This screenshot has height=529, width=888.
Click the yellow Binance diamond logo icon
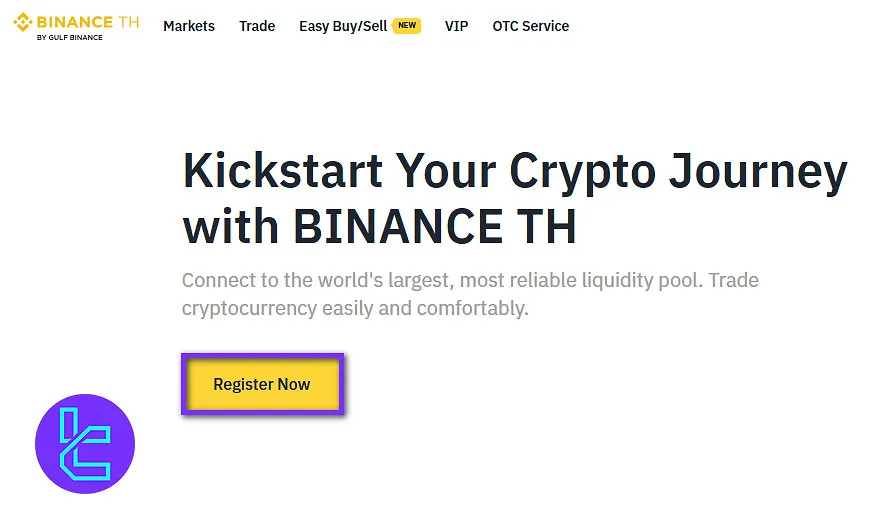[x=22, y=22]
